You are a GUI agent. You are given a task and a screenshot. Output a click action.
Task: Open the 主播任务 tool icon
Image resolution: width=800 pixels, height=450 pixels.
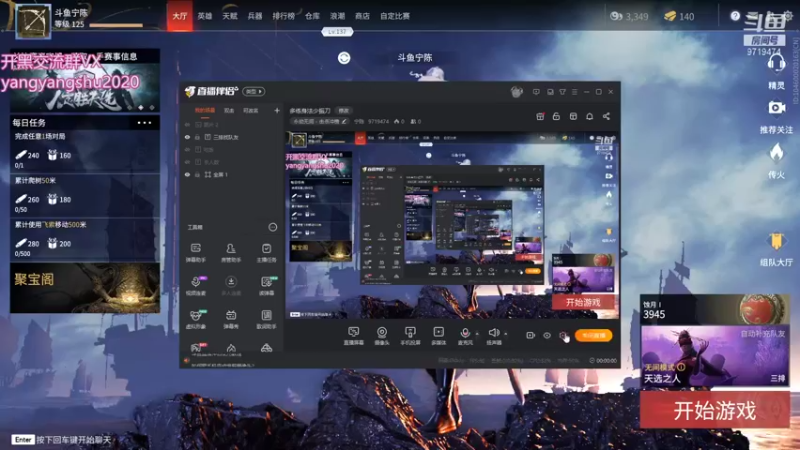click(266, 253)
